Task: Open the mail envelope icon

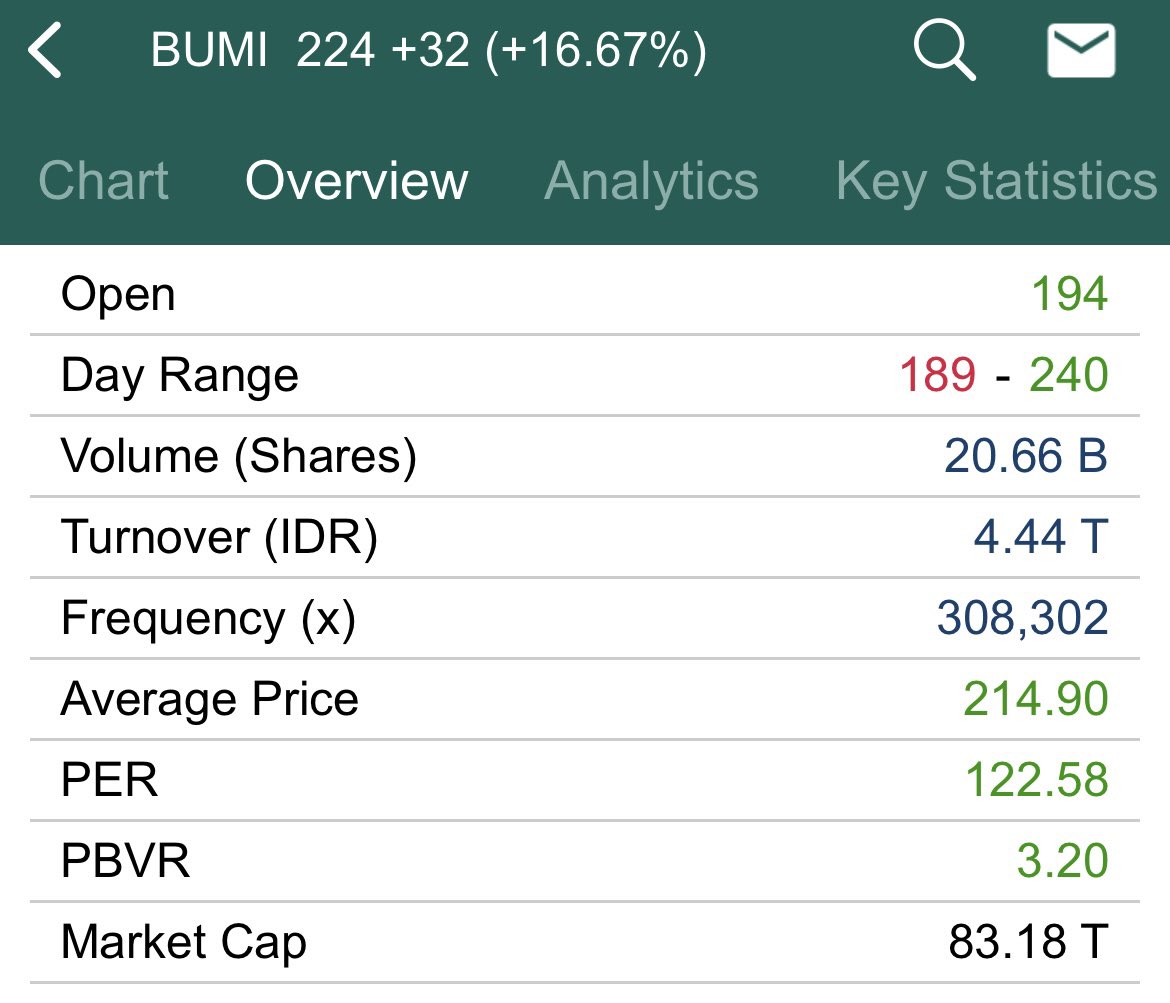Action: click(x=1081, y=50)
